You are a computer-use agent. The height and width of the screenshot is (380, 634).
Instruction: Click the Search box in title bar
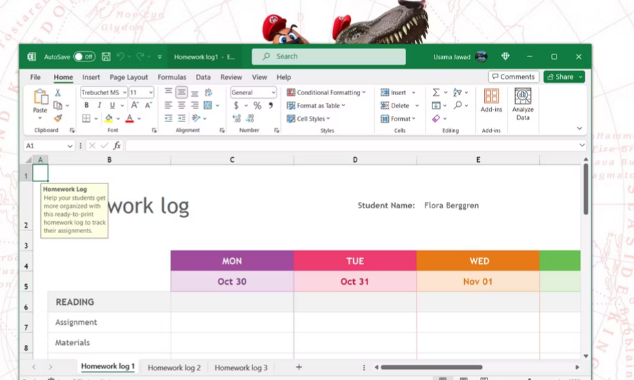tap(329, 57)
